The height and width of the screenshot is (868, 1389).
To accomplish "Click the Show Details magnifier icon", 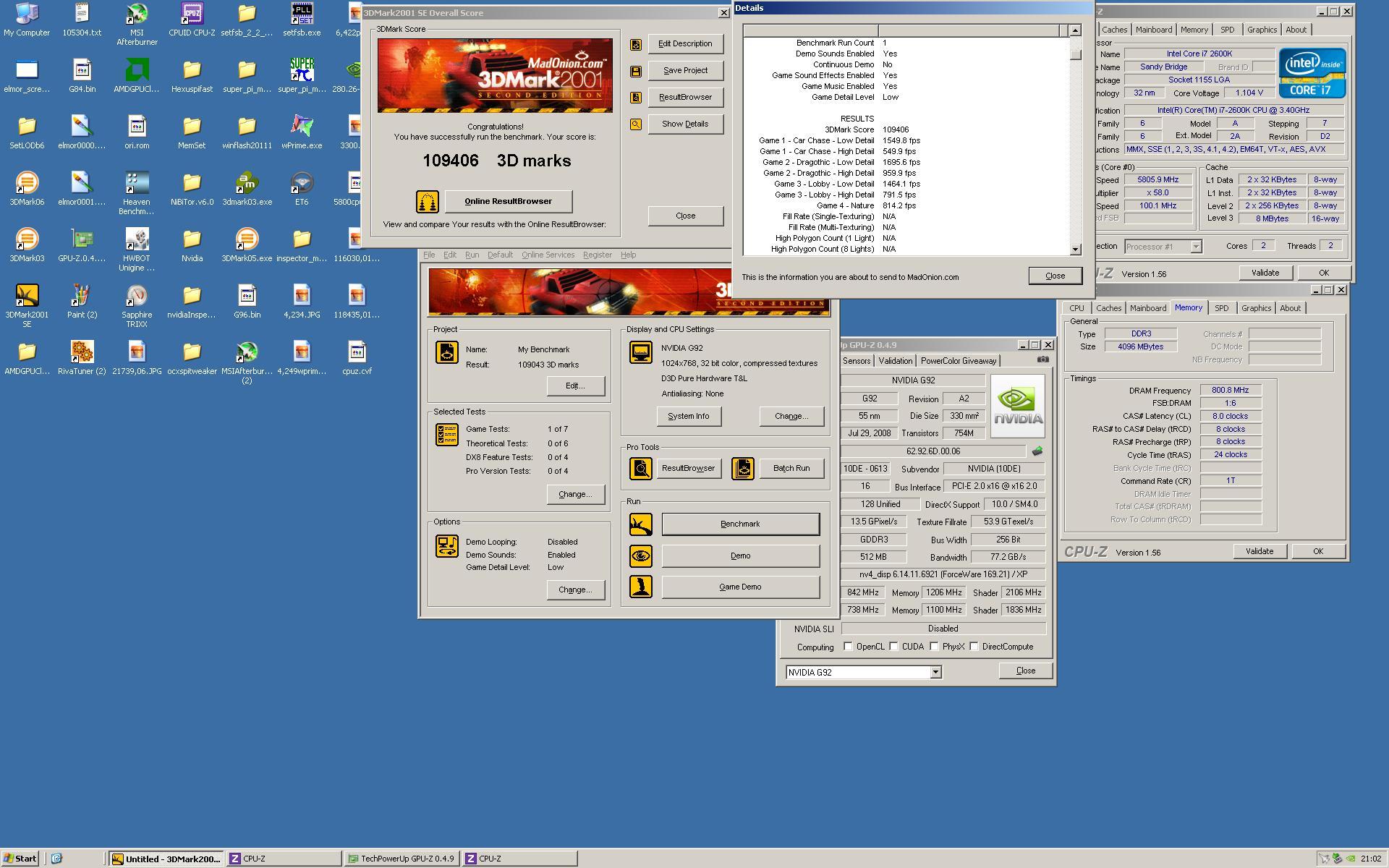I will 636,124.
